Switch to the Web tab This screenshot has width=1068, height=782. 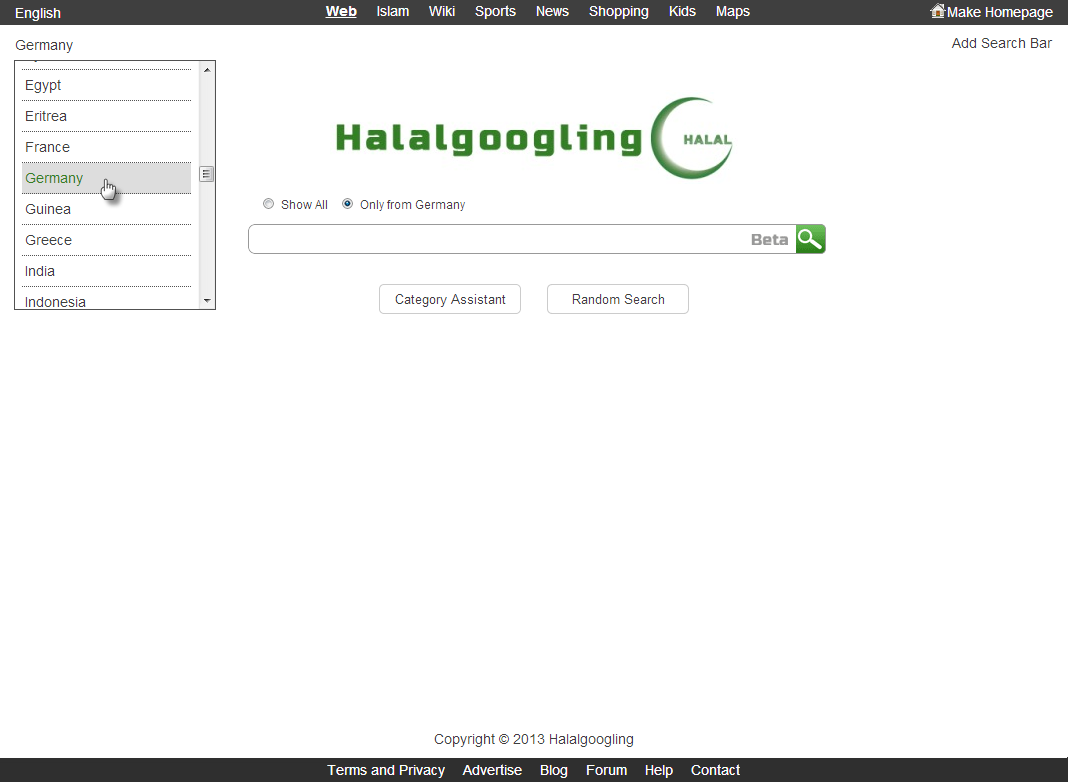pyautogui.click(x=341, y=12)
